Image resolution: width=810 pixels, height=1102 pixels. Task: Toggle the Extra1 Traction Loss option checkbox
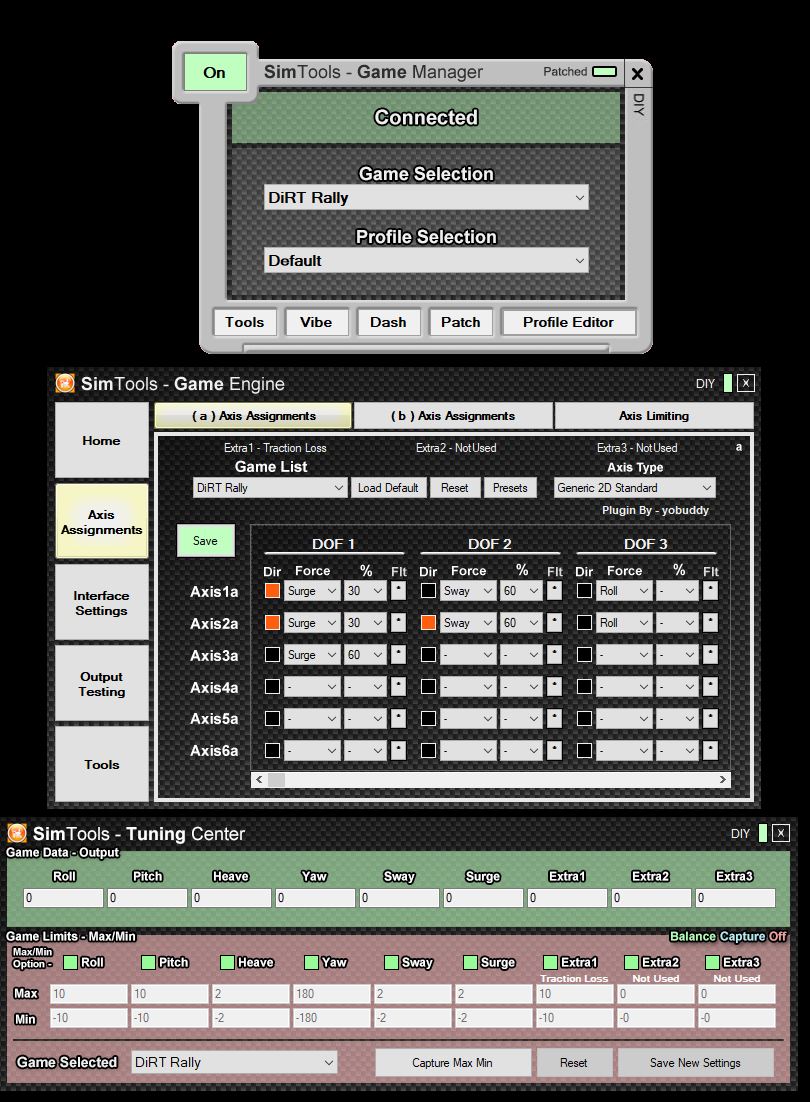point(550,962)
